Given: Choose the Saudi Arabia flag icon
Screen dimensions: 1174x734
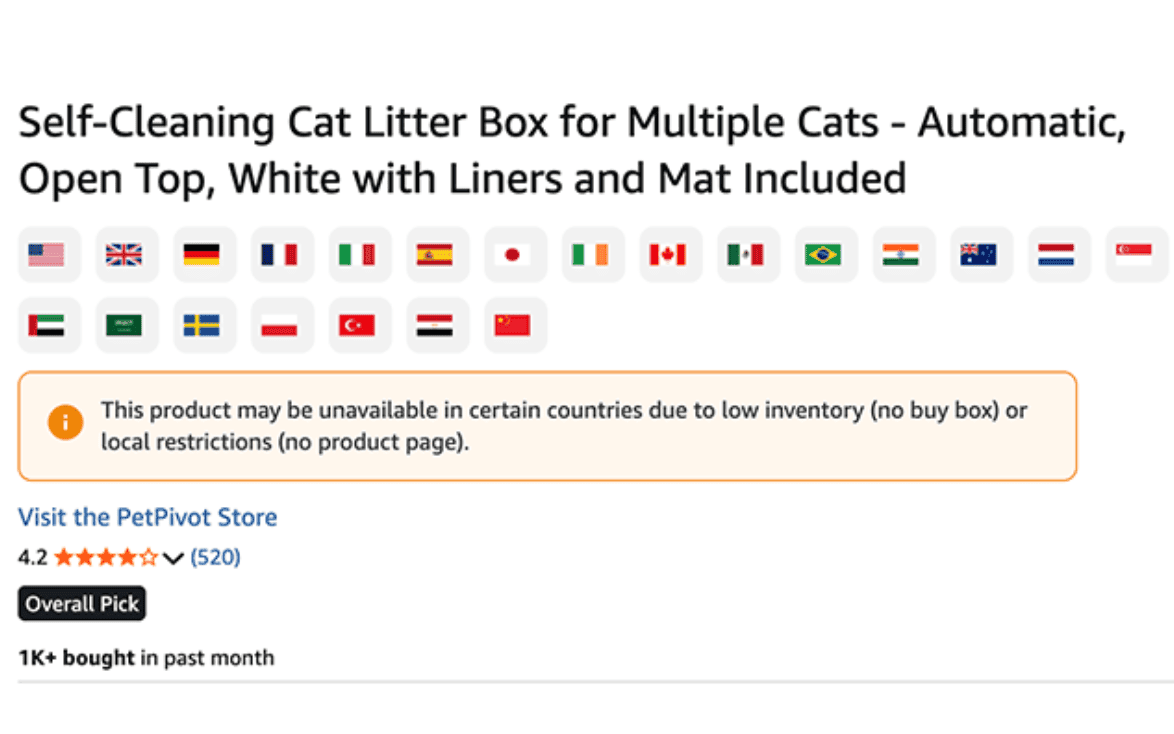Looking at the screenshot, I should 124,325.
